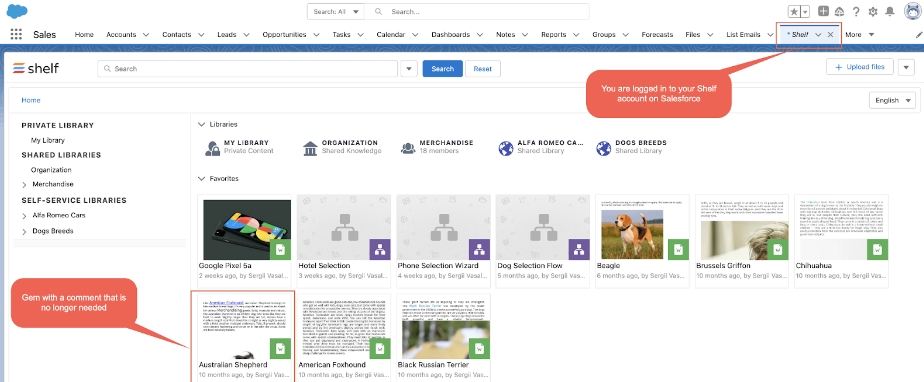Open Dogs Breeds globe icon
Screen dimensions: 924x382
603,148
